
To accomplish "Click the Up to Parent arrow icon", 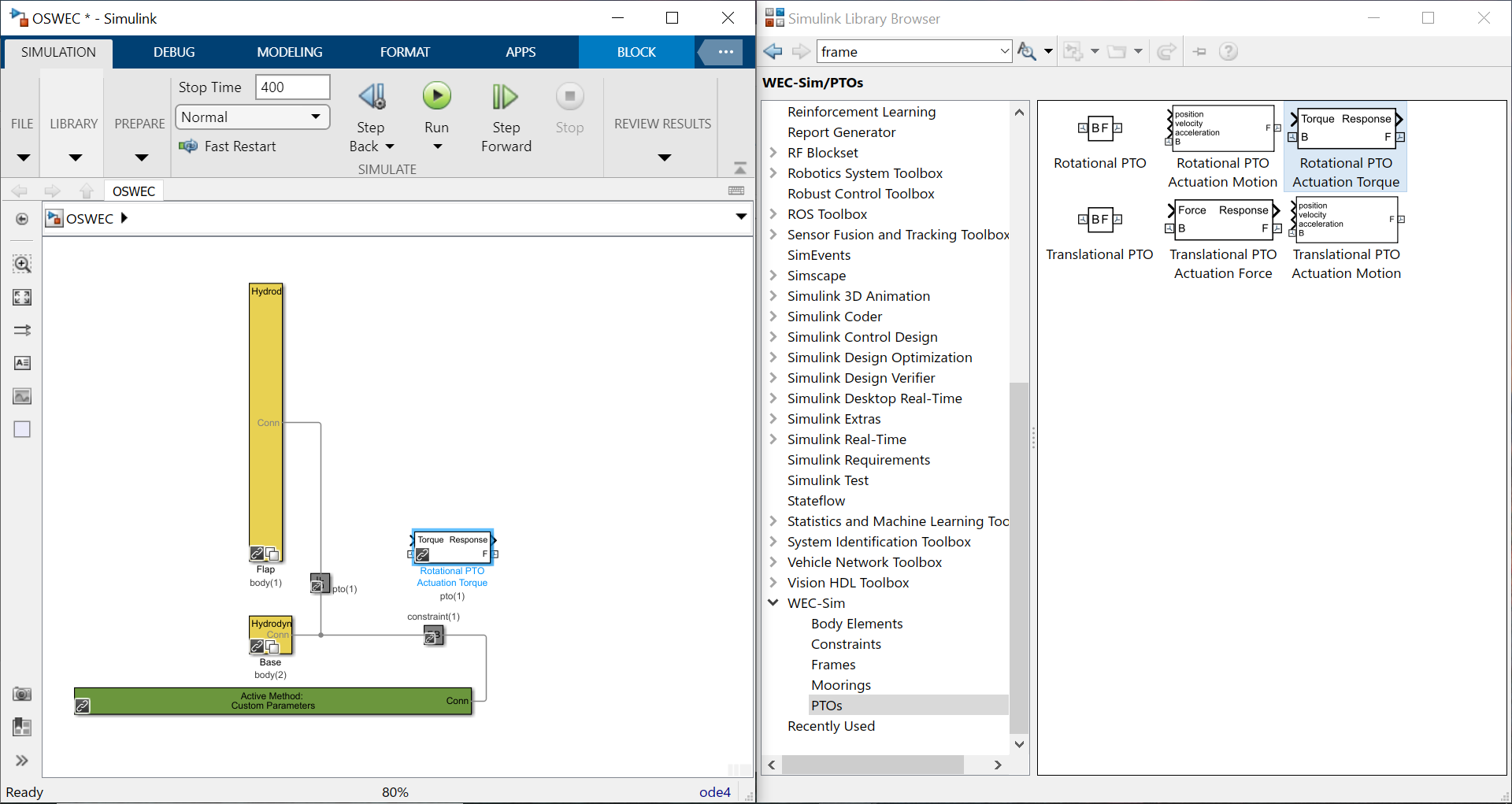I will tap(87, 191).
